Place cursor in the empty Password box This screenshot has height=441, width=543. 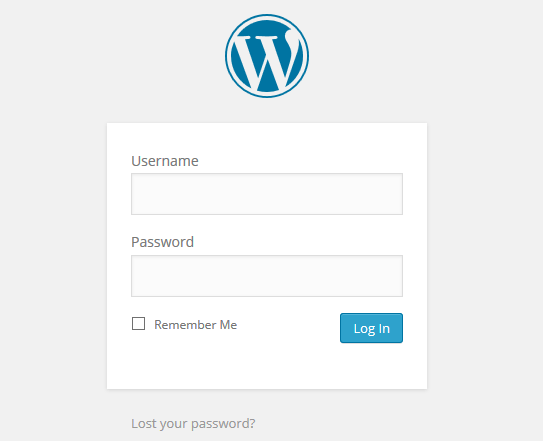pyautogui.click(x=267, y=276)
